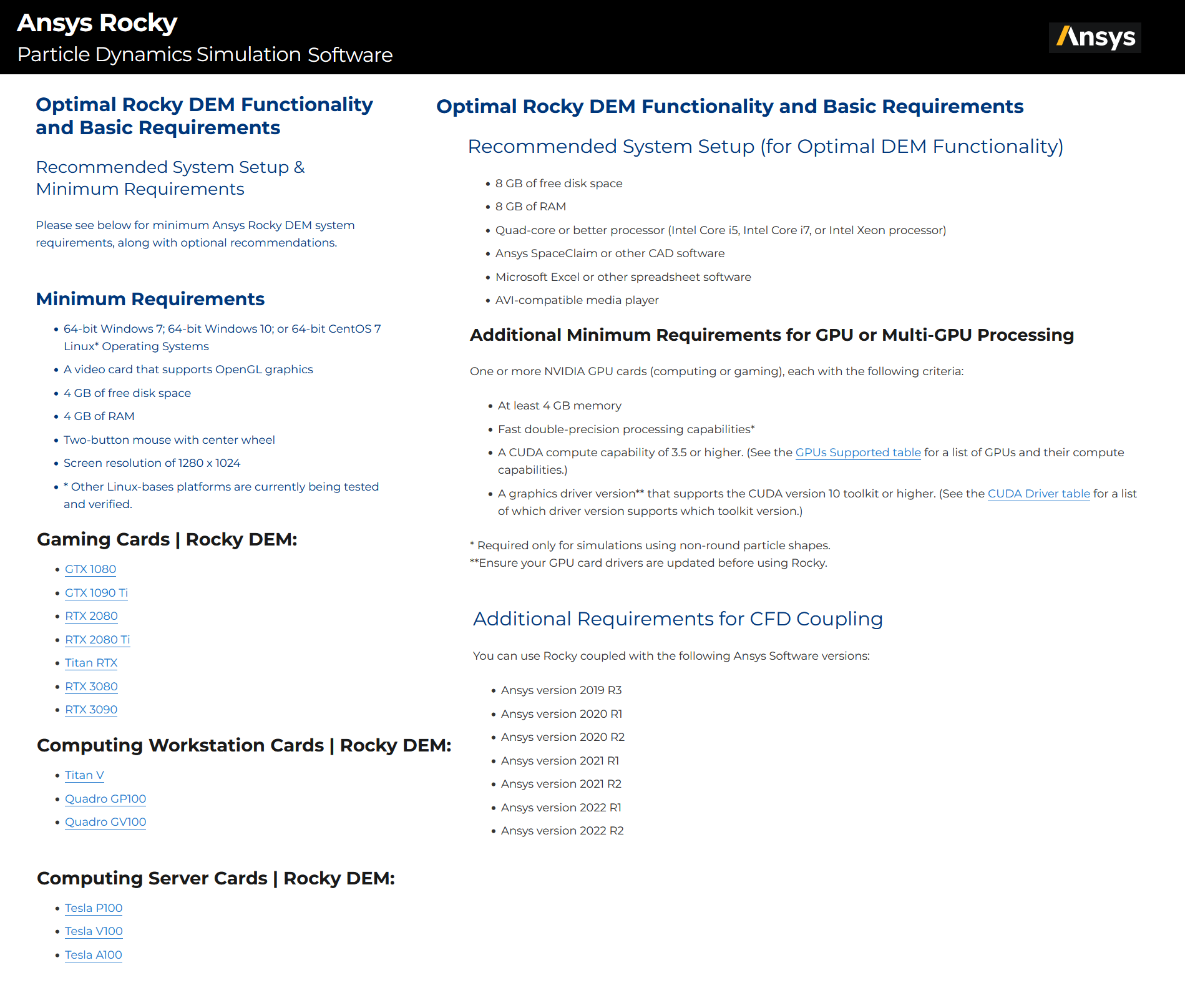
Task: Click 'Ansys version 2020 R1' item
Action: point(562,714)
